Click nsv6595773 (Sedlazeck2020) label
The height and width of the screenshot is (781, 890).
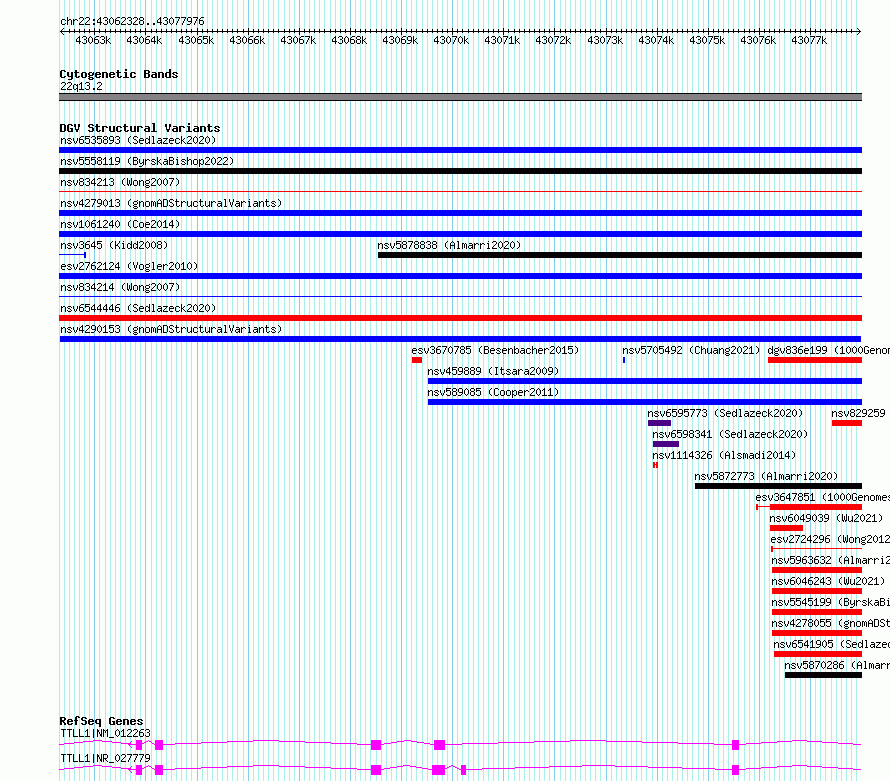pyautogui.click(x=725, y=413)
